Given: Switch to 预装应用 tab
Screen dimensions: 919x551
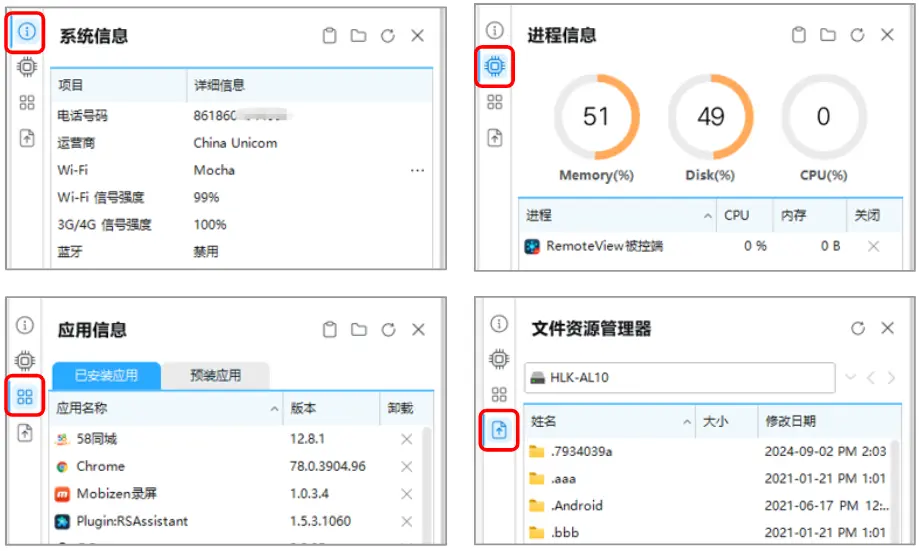Looking at the screenshot, I should click(x=216, y=375).
